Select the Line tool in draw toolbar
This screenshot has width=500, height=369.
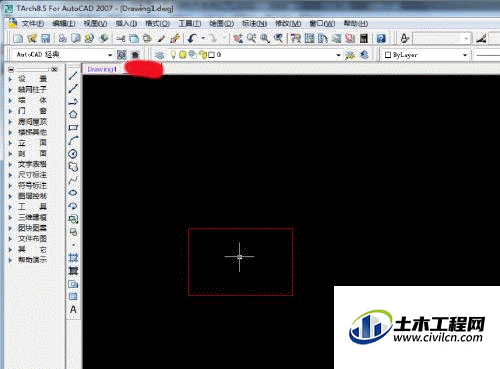pos(73,76)
